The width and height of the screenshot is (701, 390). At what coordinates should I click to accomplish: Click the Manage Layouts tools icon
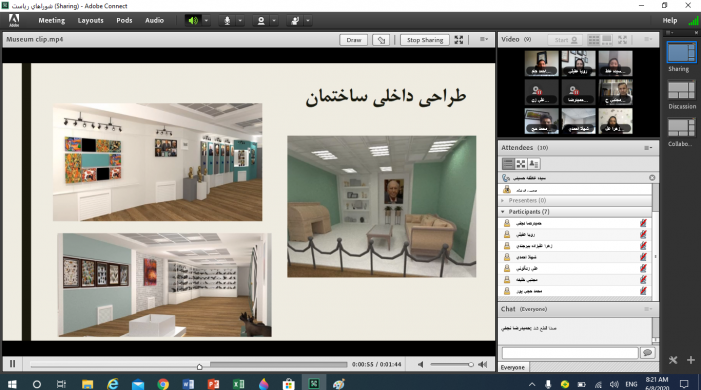[x=673, y=360]
